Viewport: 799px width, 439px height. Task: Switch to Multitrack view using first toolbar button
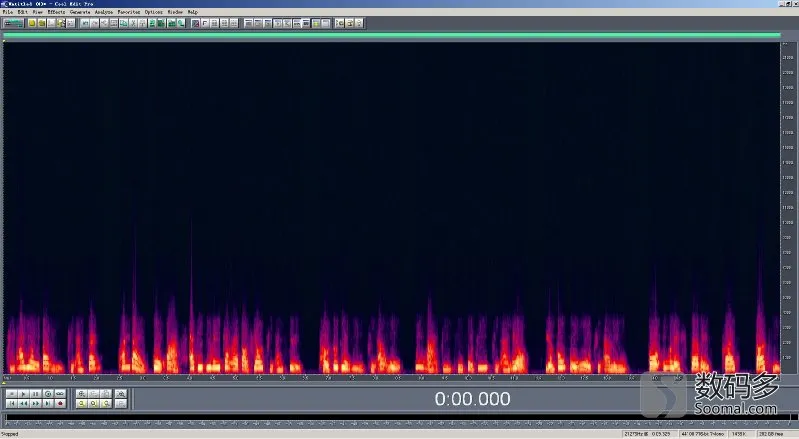14,23
